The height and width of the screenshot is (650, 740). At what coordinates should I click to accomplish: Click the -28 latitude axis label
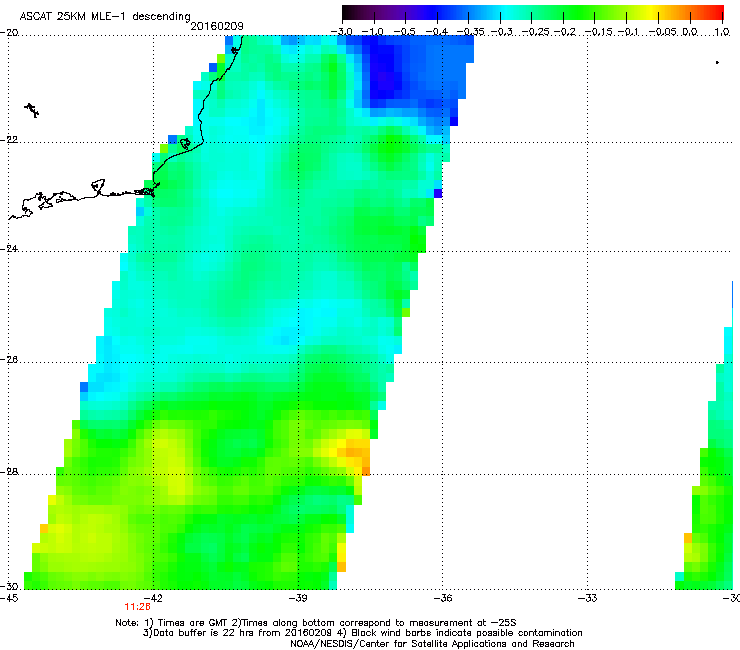click(x=9, y=471)
